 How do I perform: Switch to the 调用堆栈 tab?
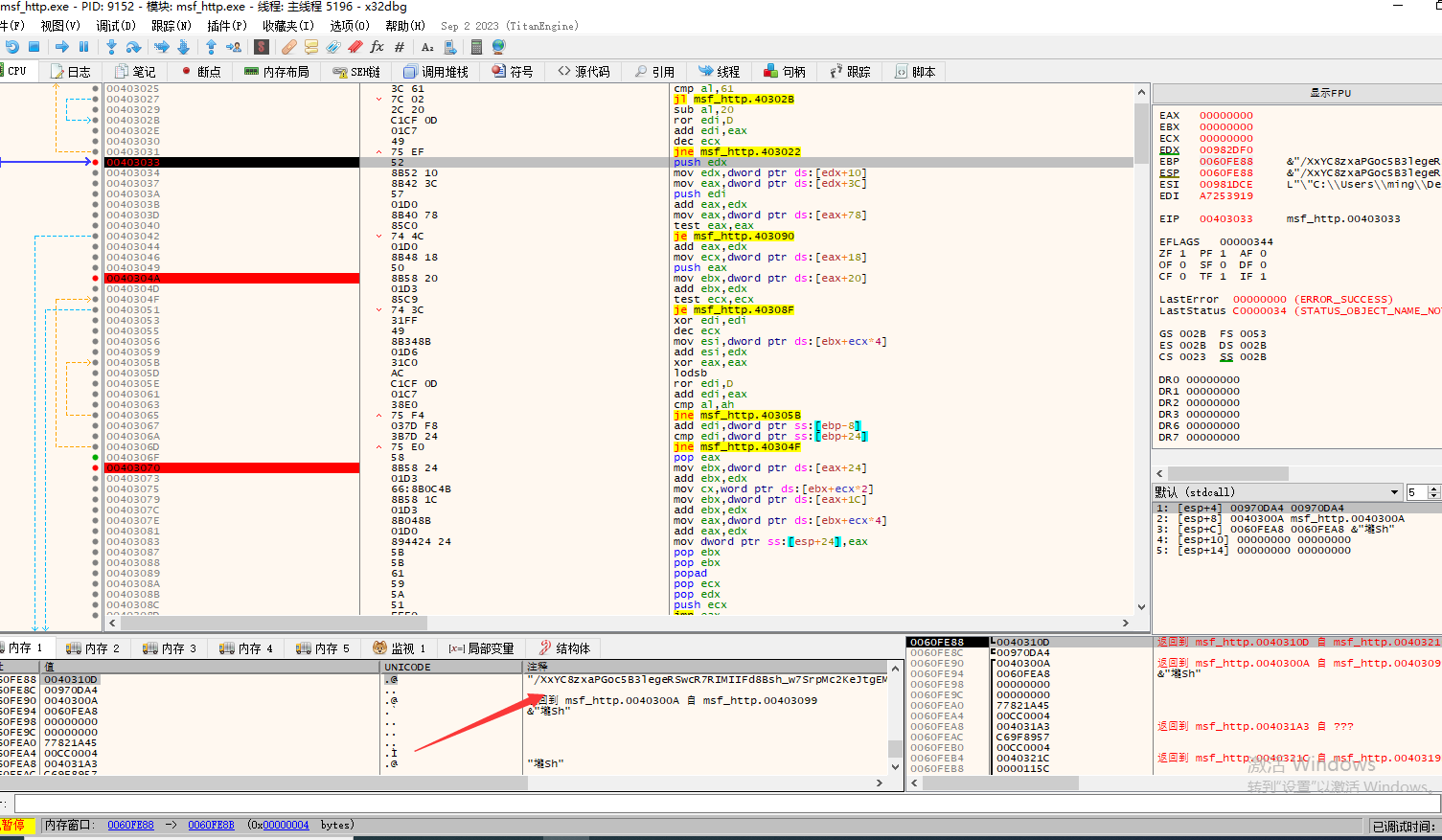[436, 72]
